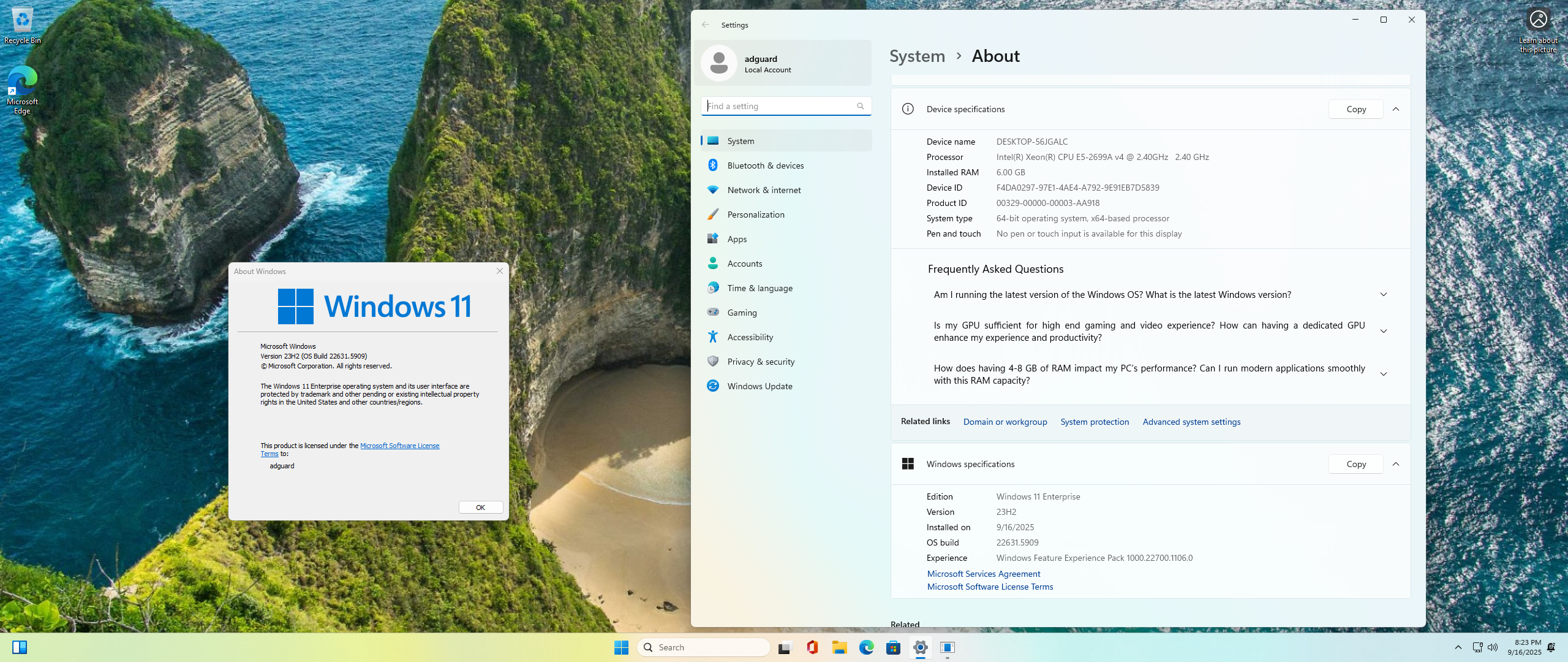Collapse the Windows specifications section
1568x662 pixels.
[1396, 464]
